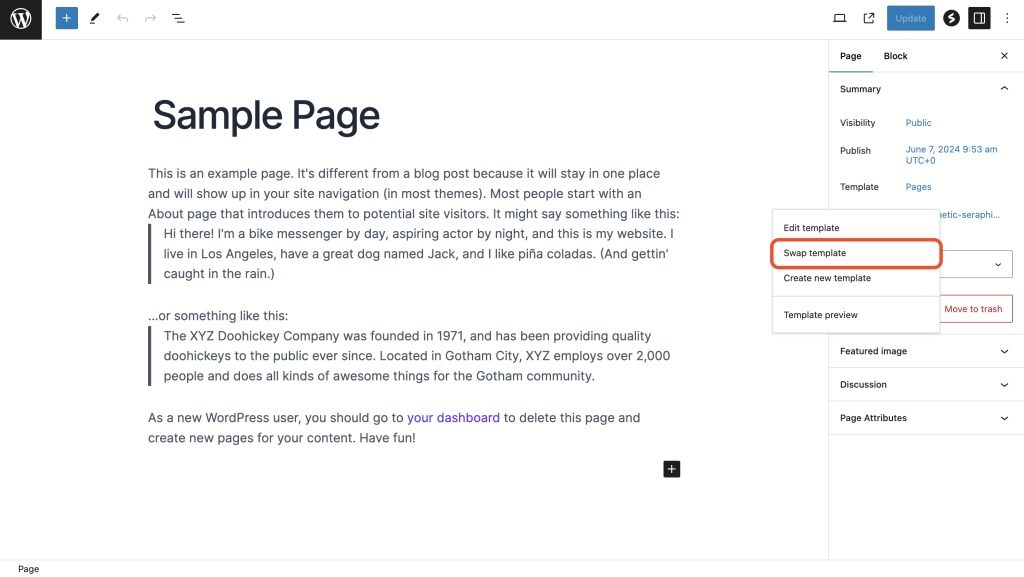Screen dimensions: 1024x577
Task: Open the three-dot Options menu
Action: tap(1007, 18)
